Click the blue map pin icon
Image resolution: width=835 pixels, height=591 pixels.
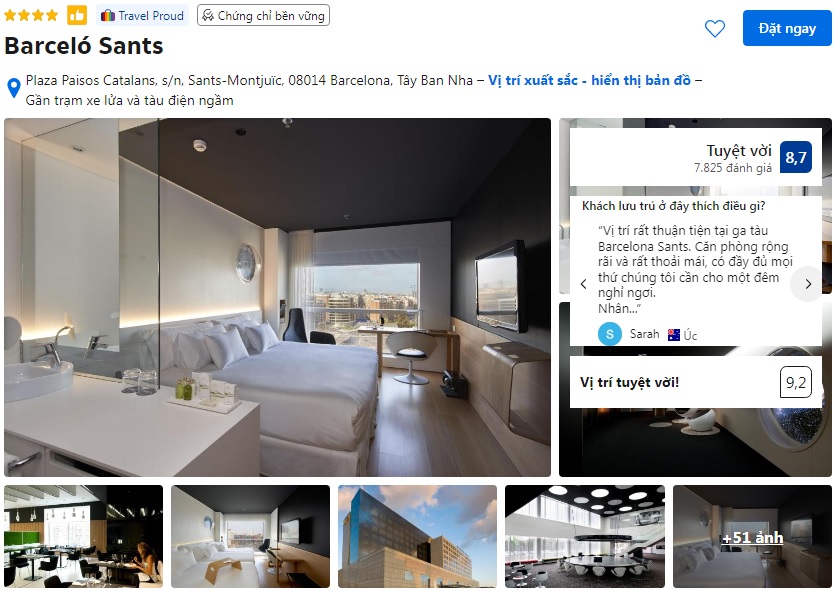click(14, 88)
